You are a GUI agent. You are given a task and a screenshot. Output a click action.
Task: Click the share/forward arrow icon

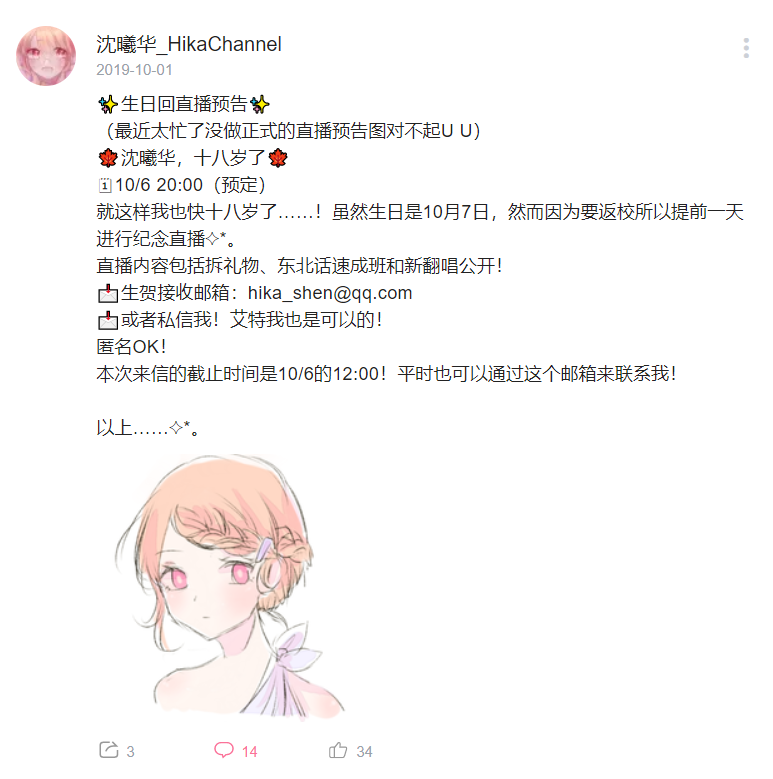(109, 750)
